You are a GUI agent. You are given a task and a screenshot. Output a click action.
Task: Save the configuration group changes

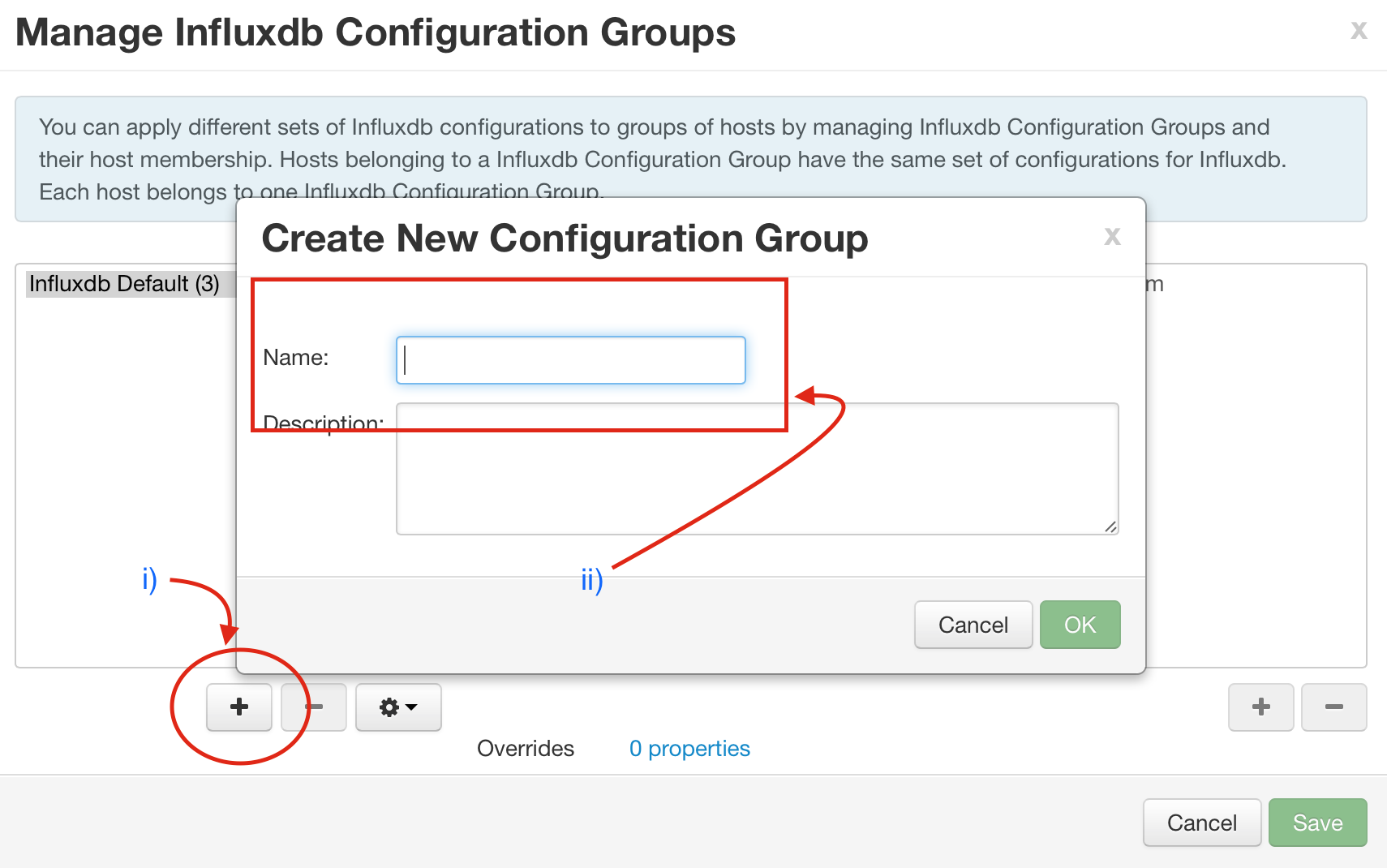tap(1318, 823)
